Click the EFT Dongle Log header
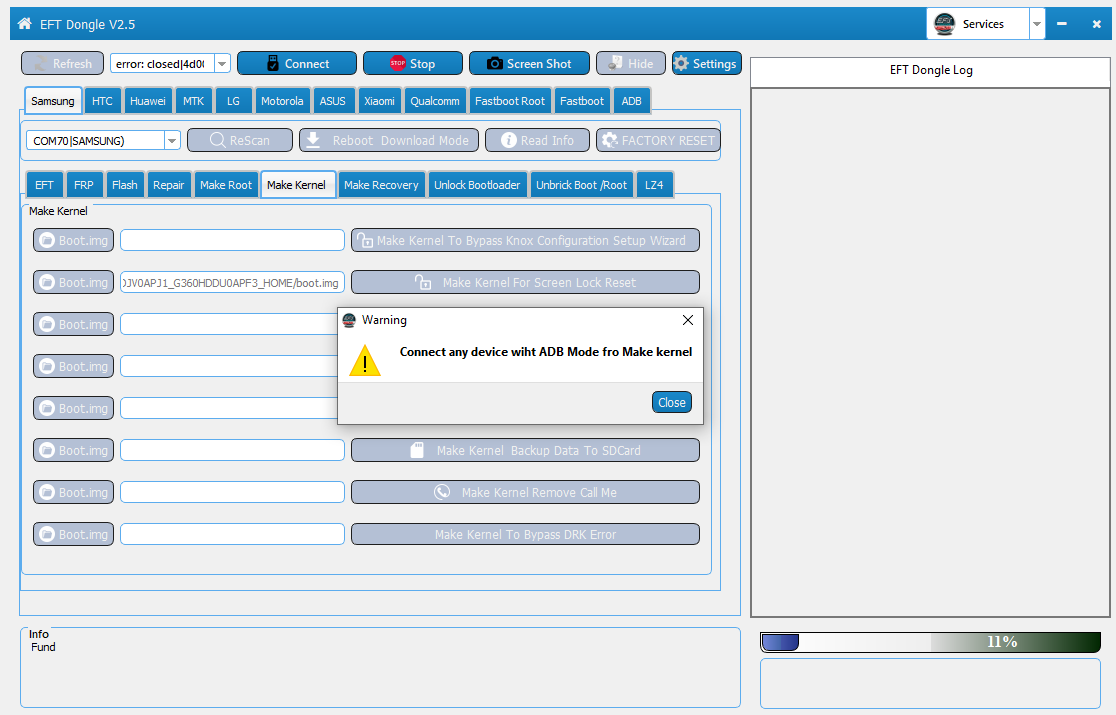 tap(930, 70)
